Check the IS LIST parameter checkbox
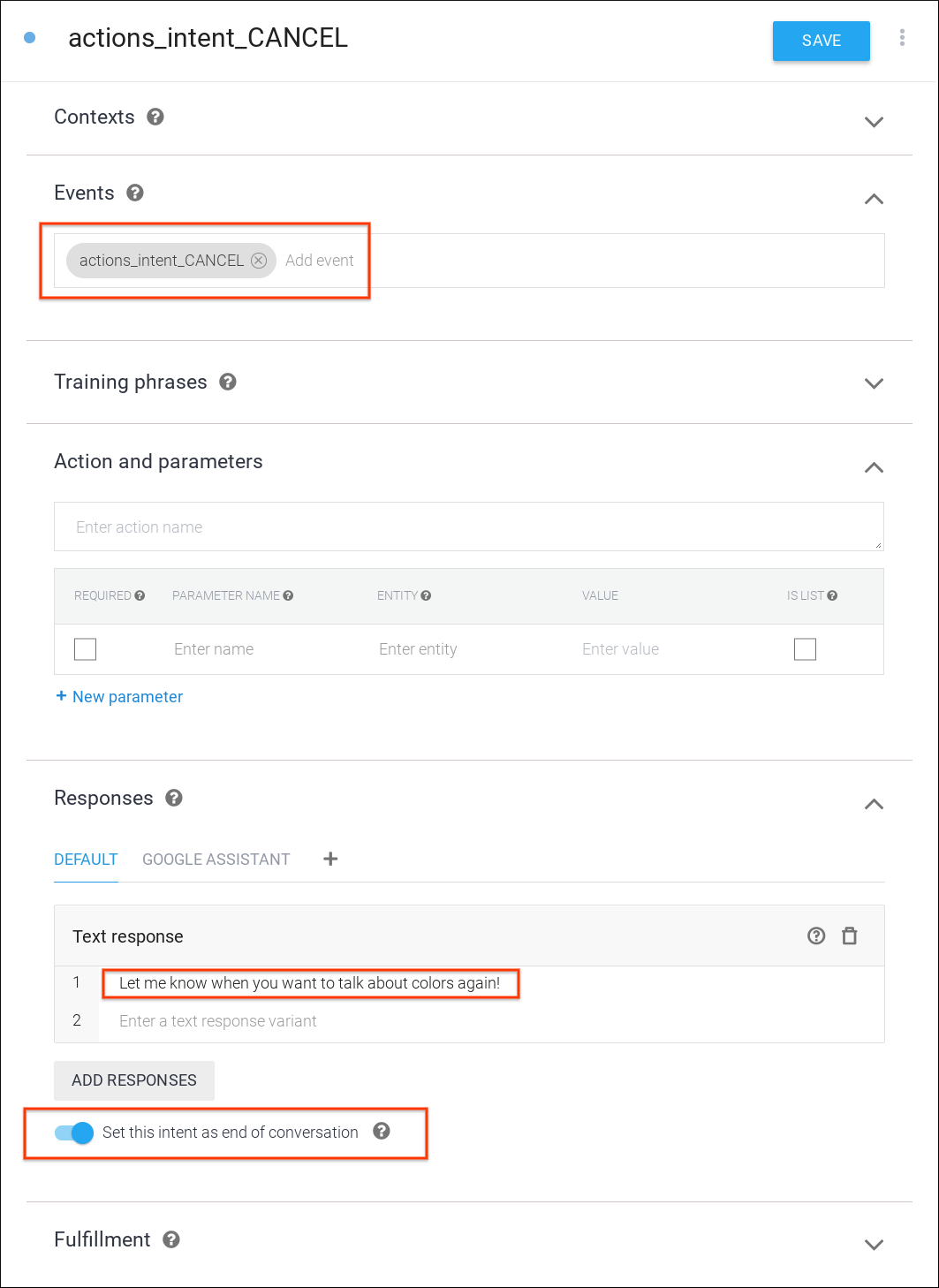The width and height of the screenshot is (939, 1288). (805, 649)
